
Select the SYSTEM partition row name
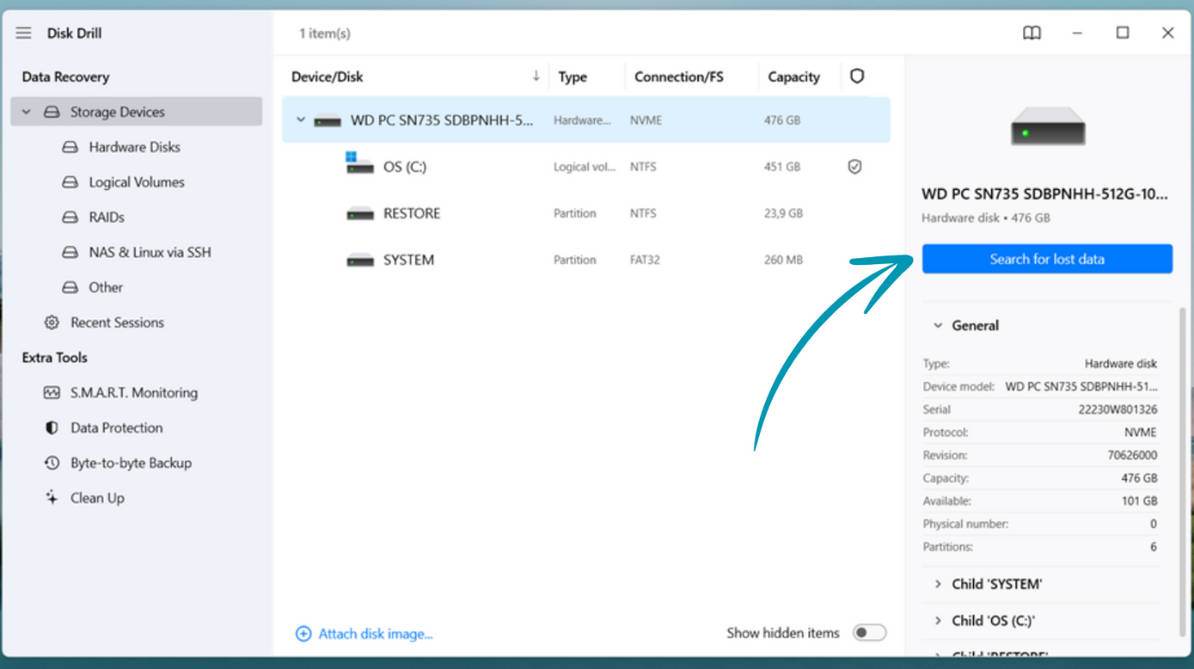coord(409,260)
